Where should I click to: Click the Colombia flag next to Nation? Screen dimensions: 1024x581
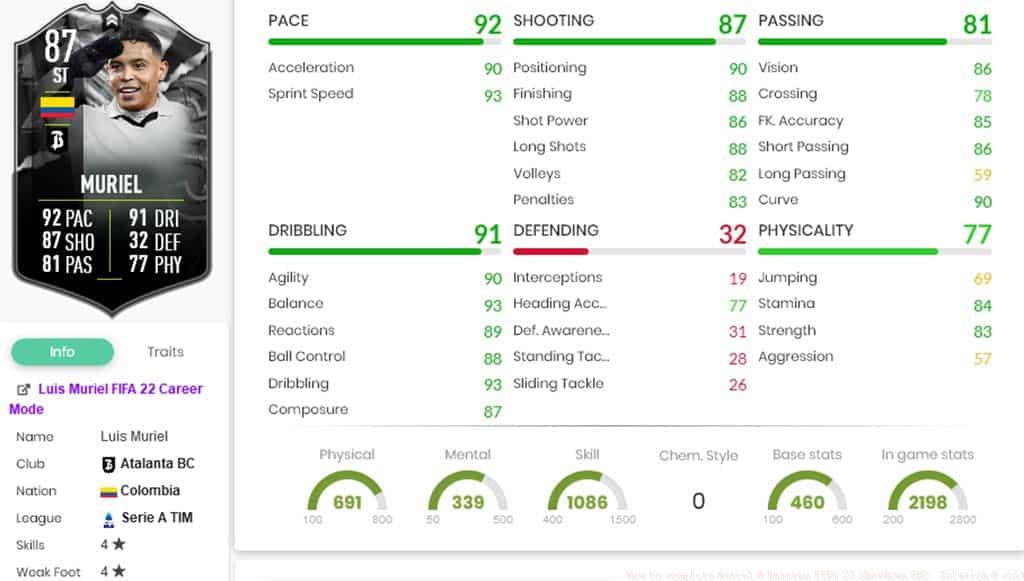[109, 492]
